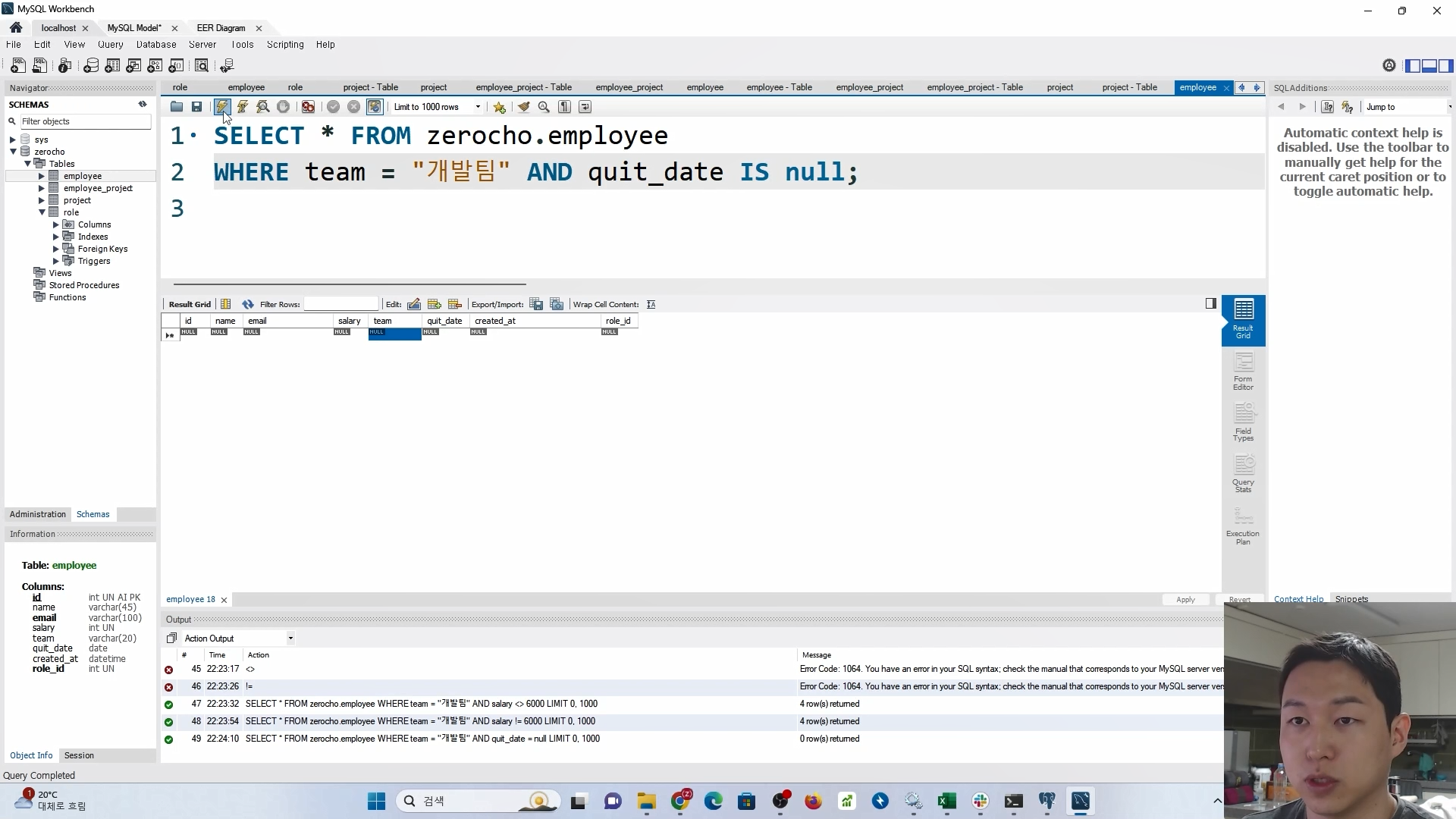Click the Query Stats panel icon
Image resolution: width=1456 pixels, height=819 pixels.
pos(1243,474)
